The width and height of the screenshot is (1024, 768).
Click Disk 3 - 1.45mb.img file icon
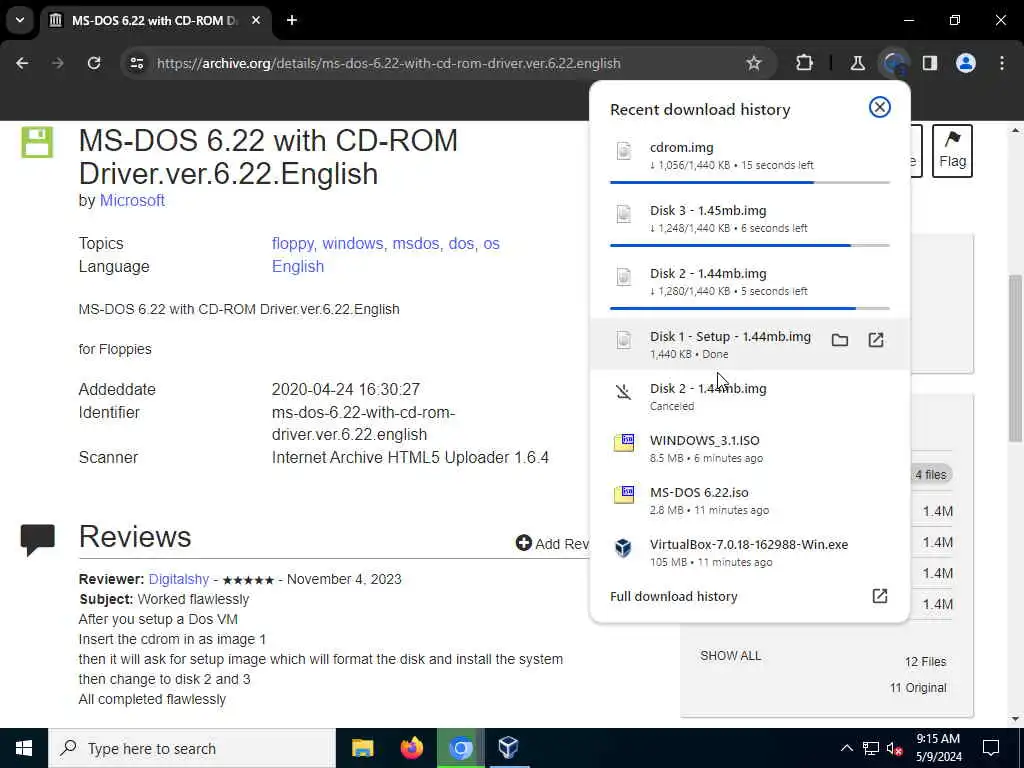coord(624,214)
